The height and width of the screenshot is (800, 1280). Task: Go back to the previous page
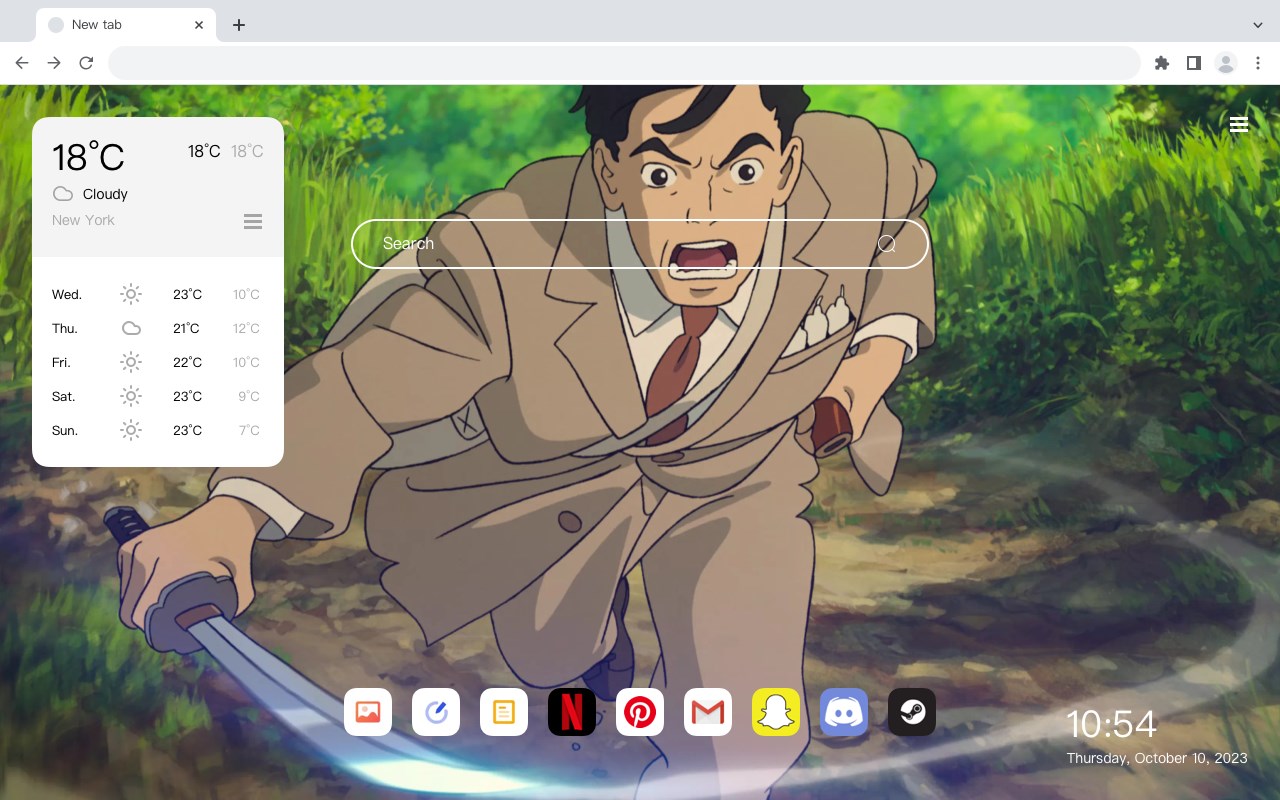pyautogui.click(x=22, y=63)
